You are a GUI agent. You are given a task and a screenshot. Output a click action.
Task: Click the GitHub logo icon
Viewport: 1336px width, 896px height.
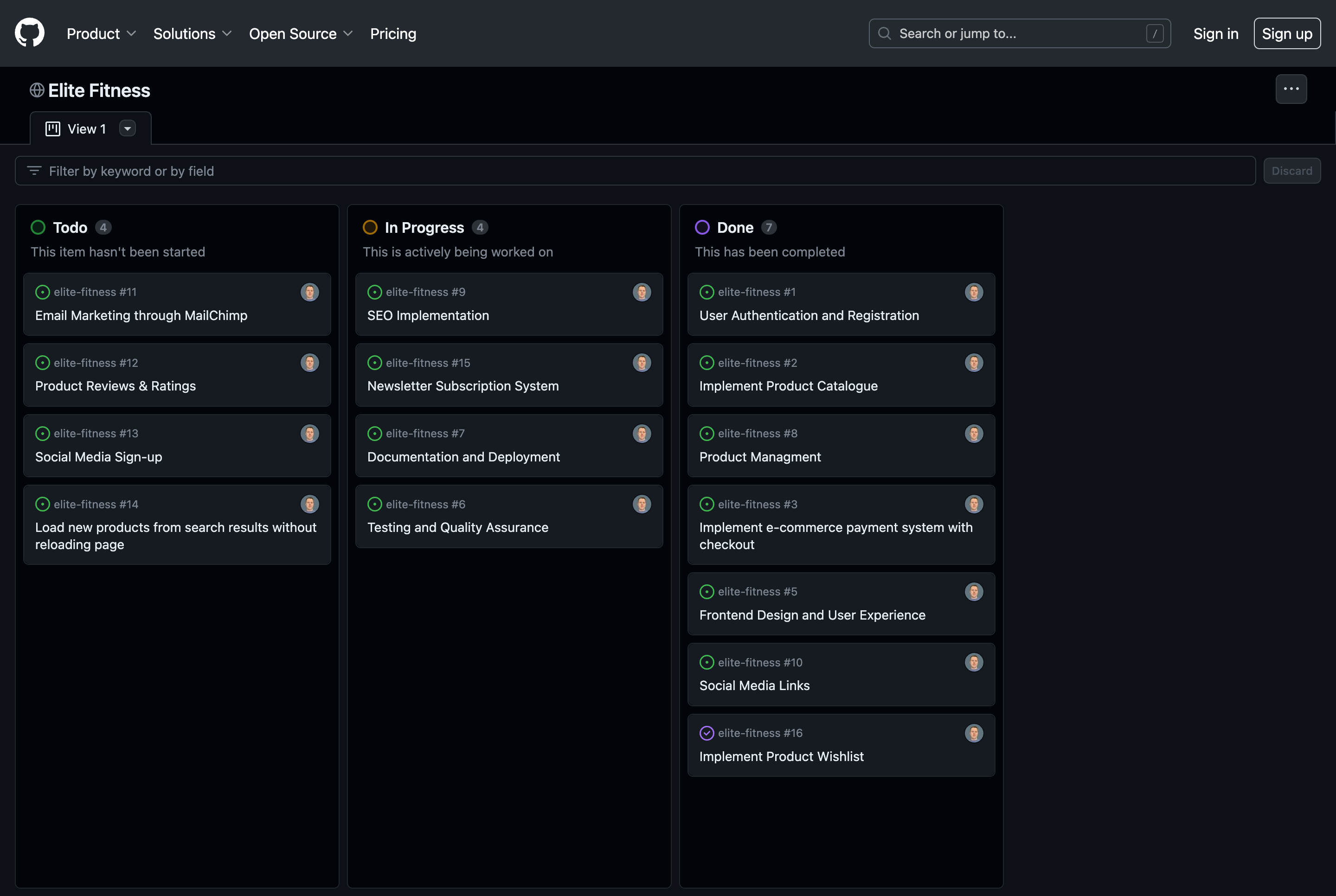(x=30, y=32)
